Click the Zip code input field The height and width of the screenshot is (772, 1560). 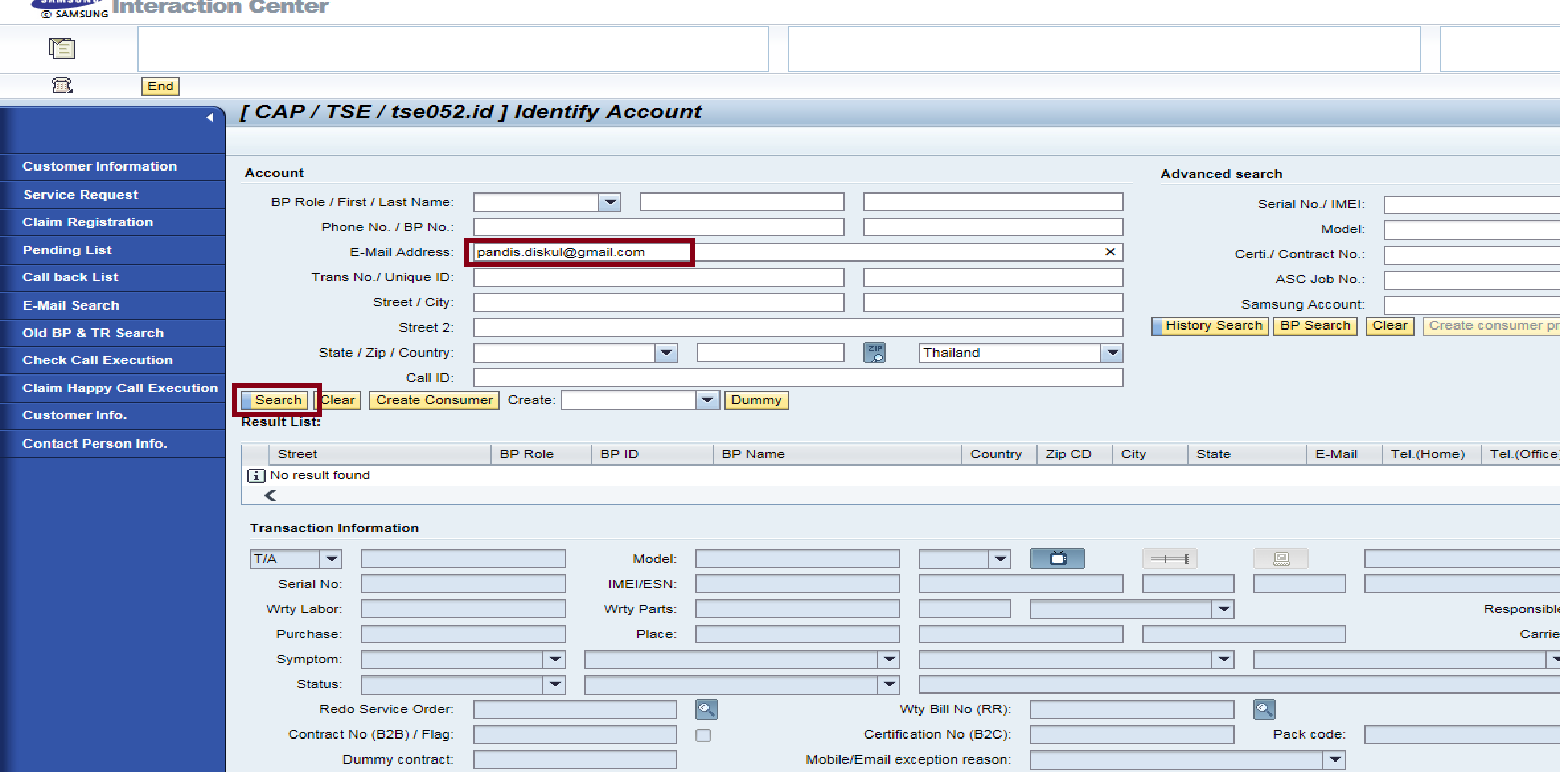pyautogui.click(x=771, y=353)
